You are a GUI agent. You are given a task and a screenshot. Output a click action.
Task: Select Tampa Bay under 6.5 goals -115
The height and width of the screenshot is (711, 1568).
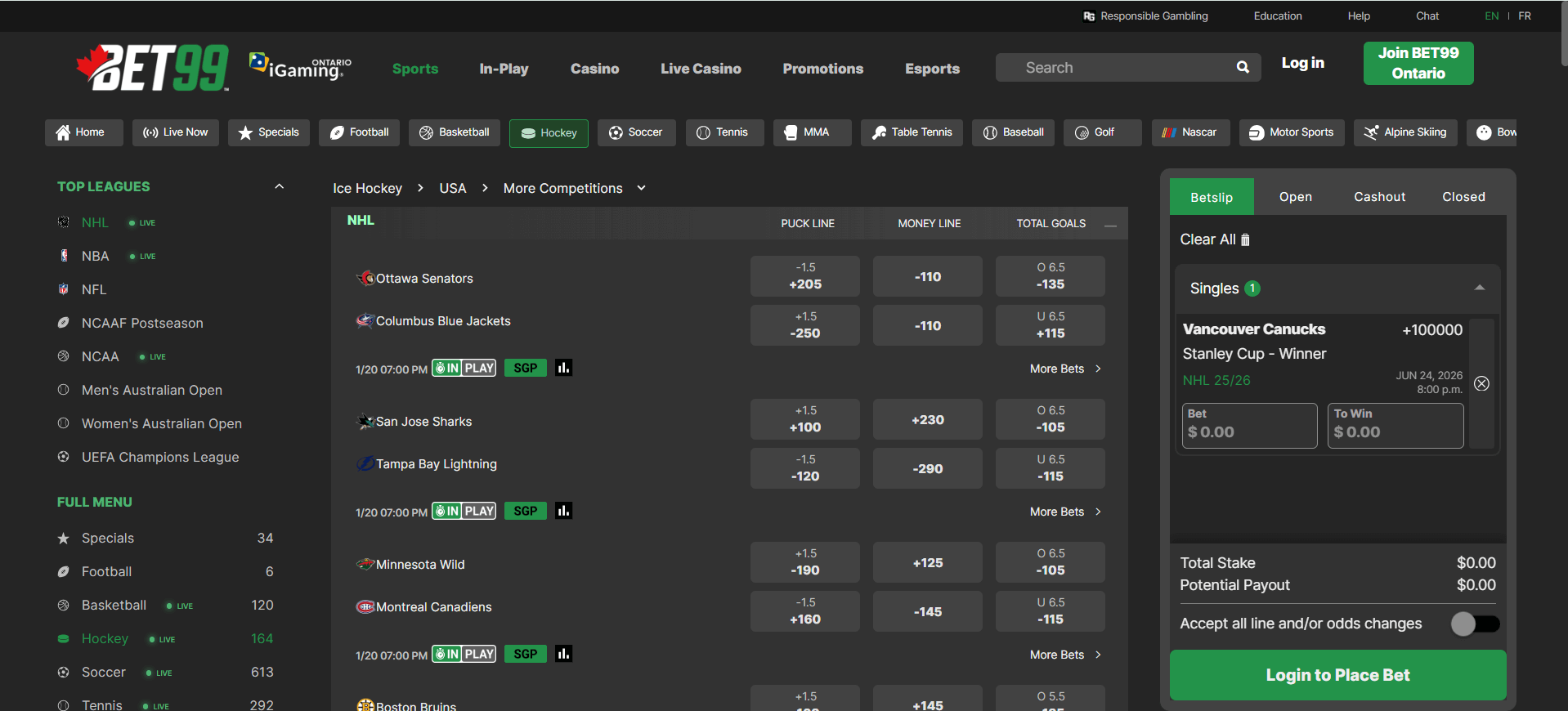click(x=1050, y=468)
